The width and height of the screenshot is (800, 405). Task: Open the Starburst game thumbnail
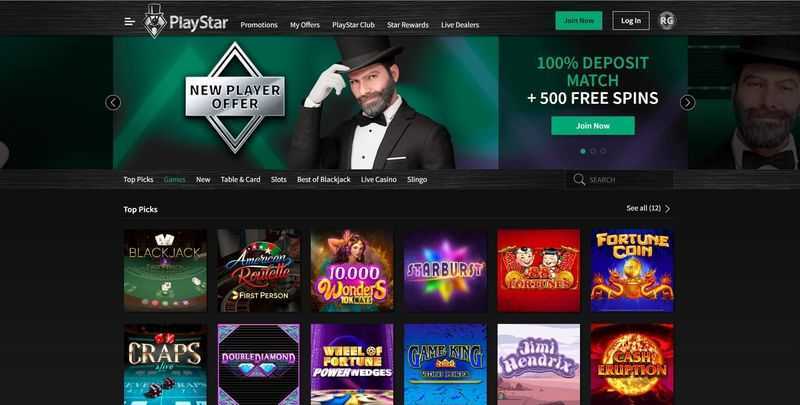point(445,270)
